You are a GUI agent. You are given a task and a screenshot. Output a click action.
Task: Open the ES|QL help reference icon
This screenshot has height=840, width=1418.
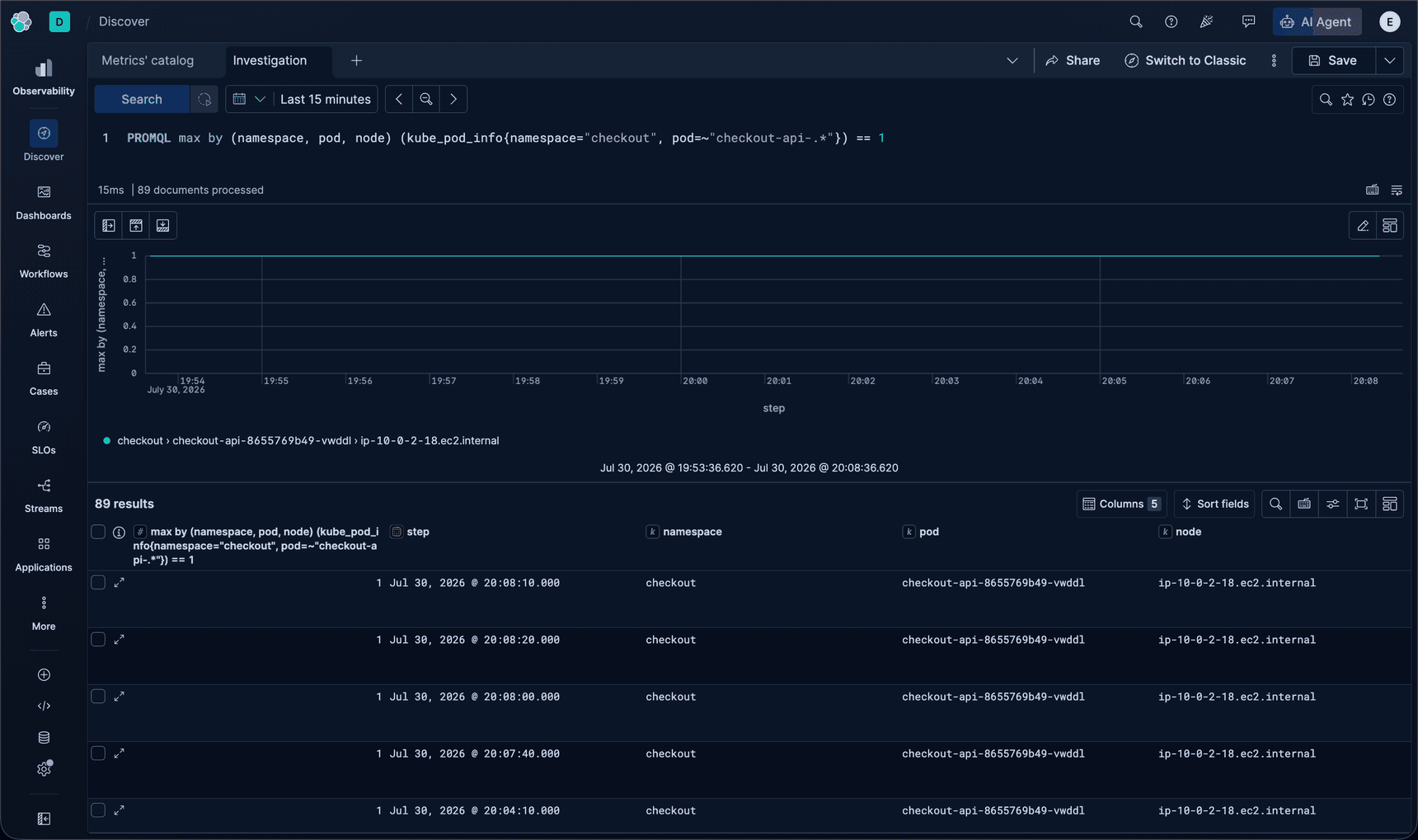pyautogui.click(x=1389, y=99)
